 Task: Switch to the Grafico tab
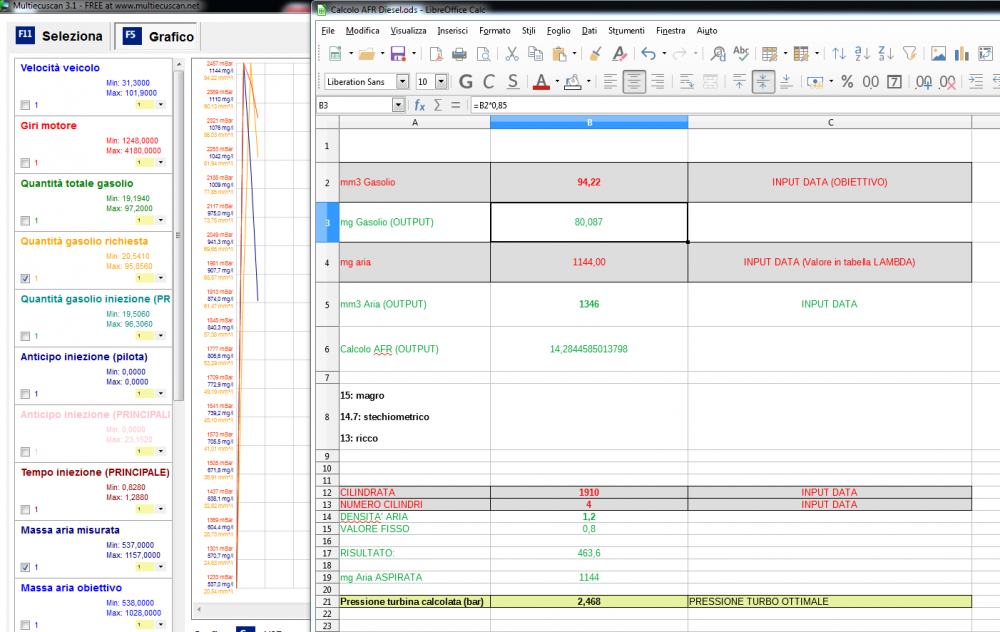(159, 37)
